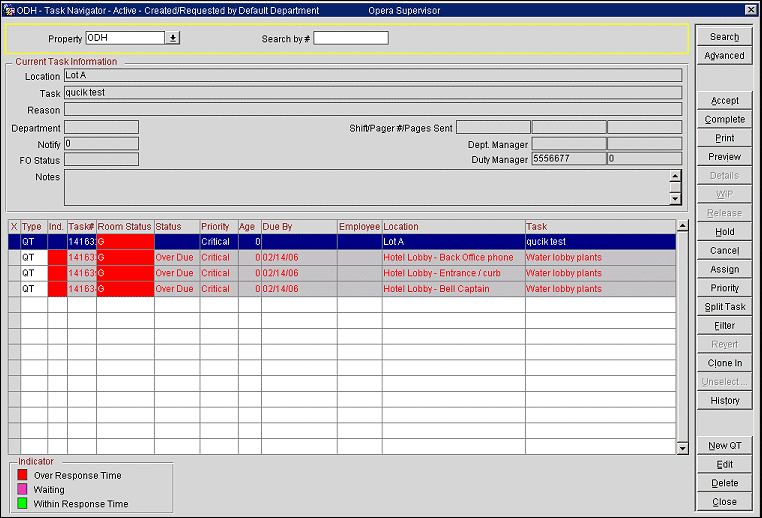Select the X cell for the Lot A row
762x518 pixels.
[x=14, y=242]
